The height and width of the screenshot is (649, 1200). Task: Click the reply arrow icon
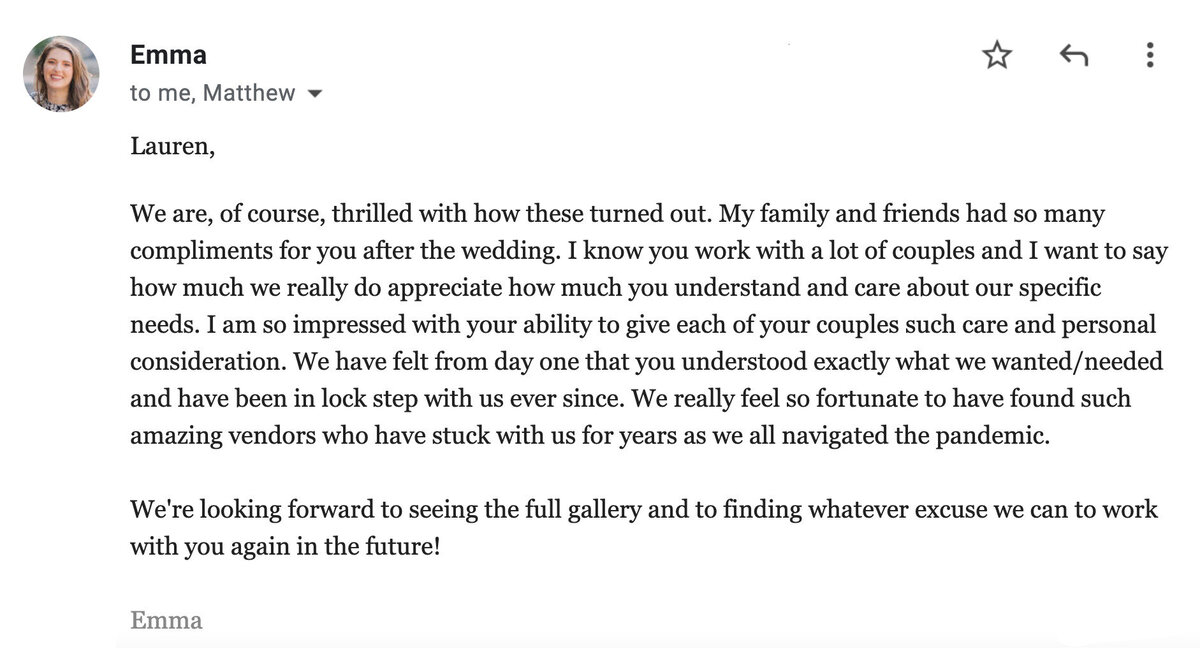pyautogui.click(x=1073, y=56)
